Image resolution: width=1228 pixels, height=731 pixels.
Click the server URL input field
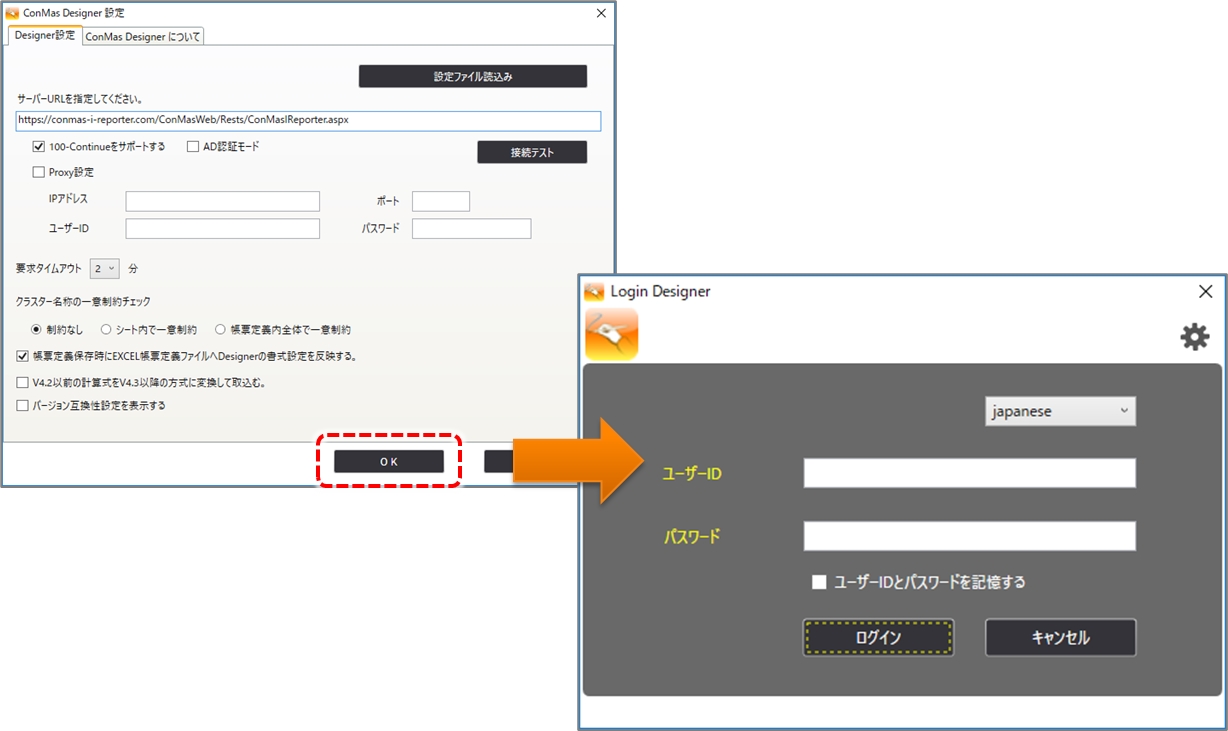click(x=309, y=120)
